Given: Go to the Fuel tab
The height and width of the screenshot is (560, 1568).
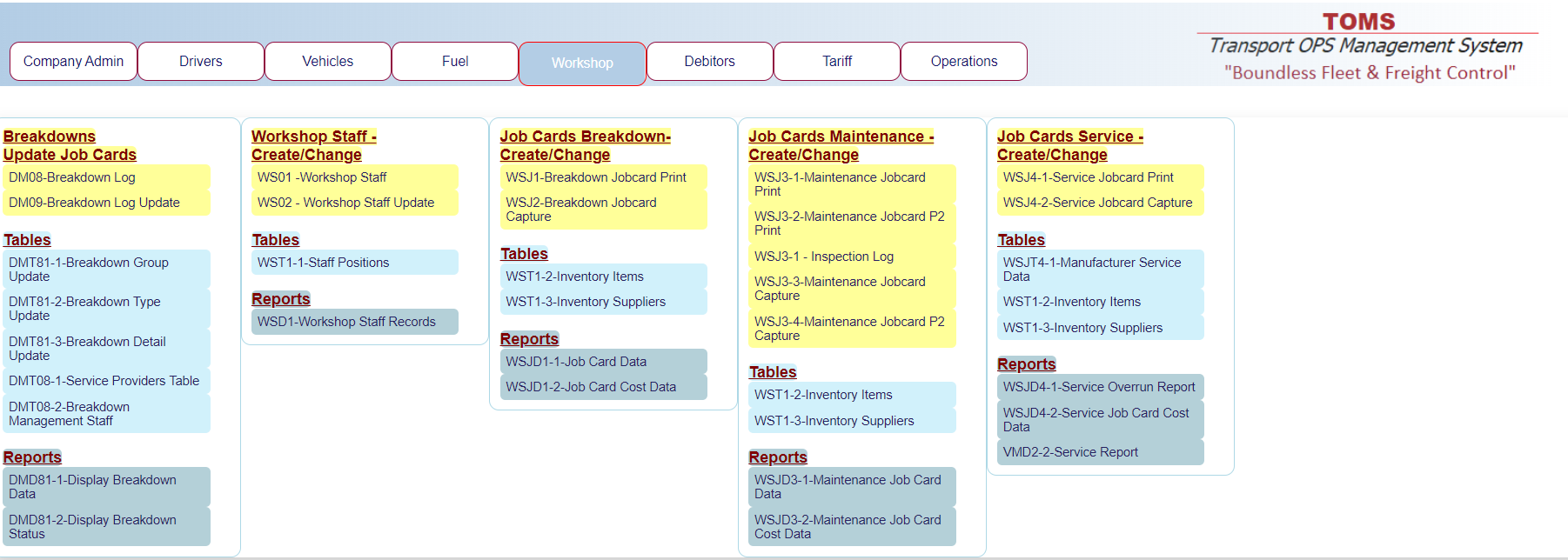Looking at the screenshot, I should pos(455,62).
